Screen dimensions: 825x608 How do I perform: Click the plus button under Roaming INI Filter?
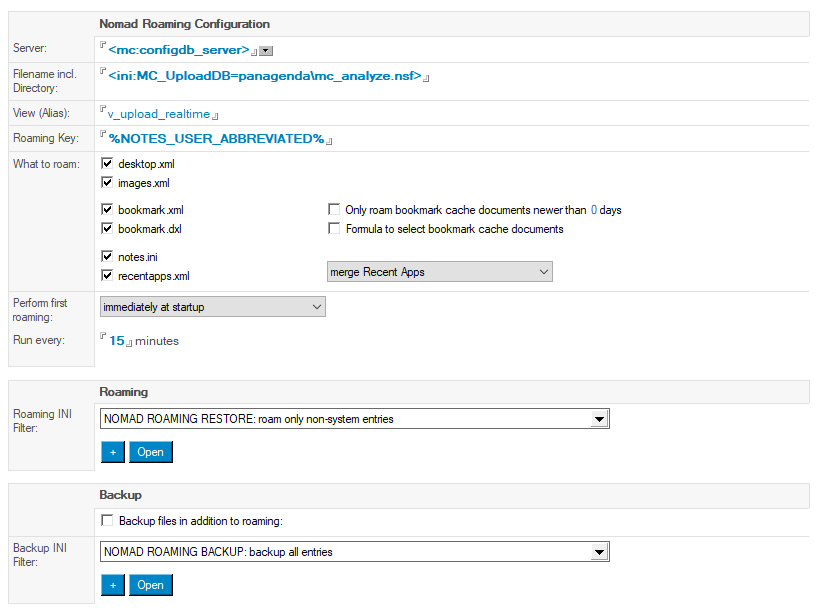coord(112,452)
